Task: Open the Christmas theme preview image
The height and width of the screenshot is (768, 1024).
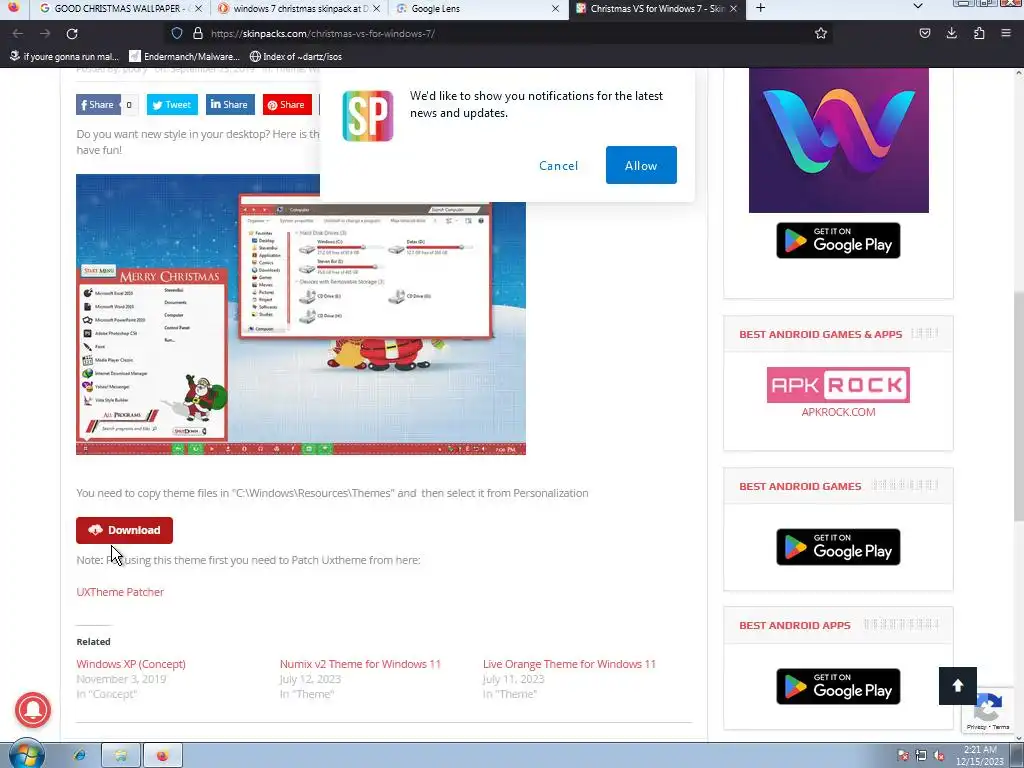Action: tap(300, 314)
